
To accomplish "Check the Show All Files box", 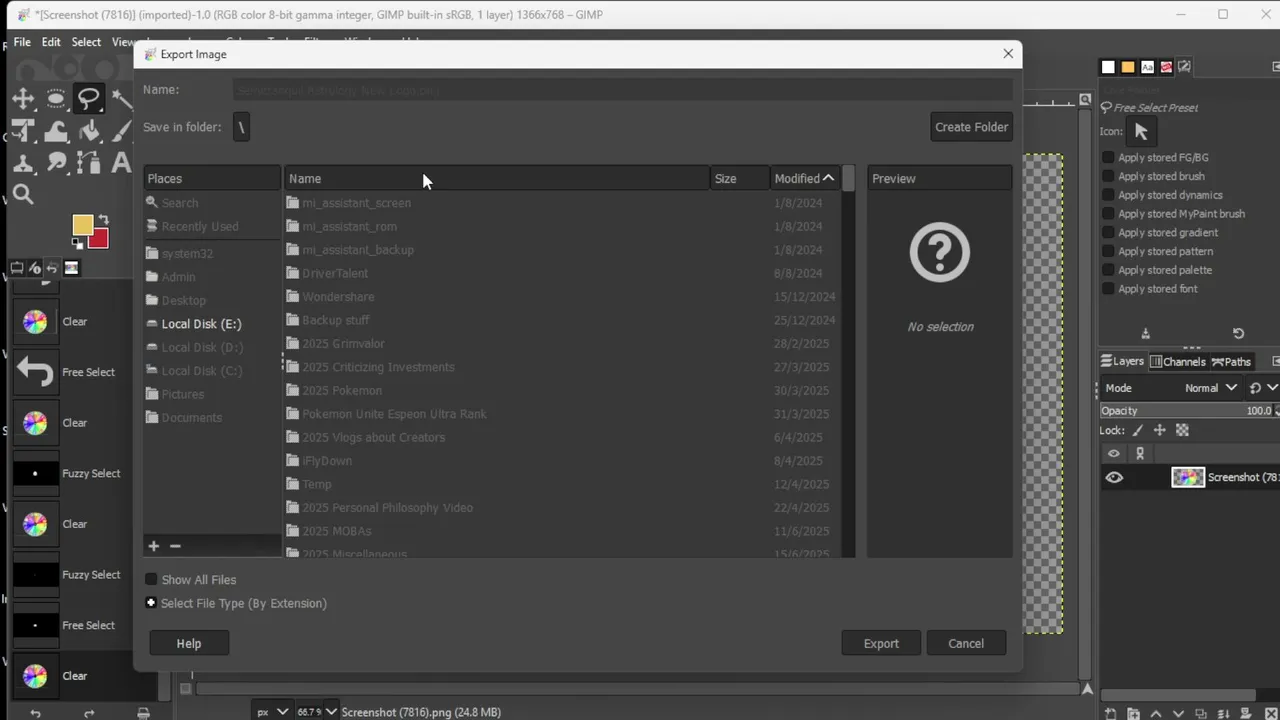I will pyautogui.click(x=151, y=580).
